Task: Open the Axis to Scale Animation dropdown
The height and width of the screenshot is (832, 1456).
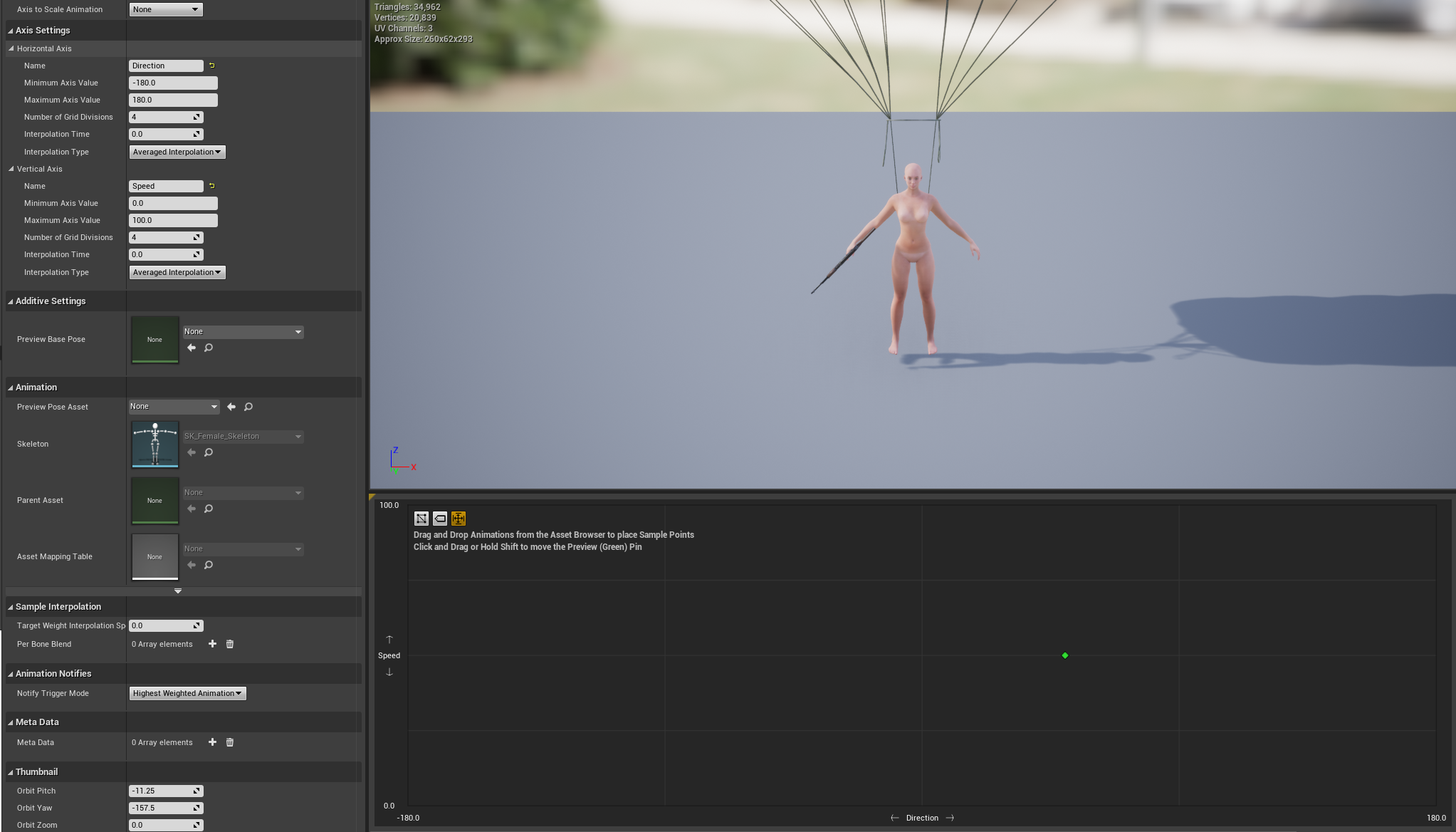Action: 165,9
